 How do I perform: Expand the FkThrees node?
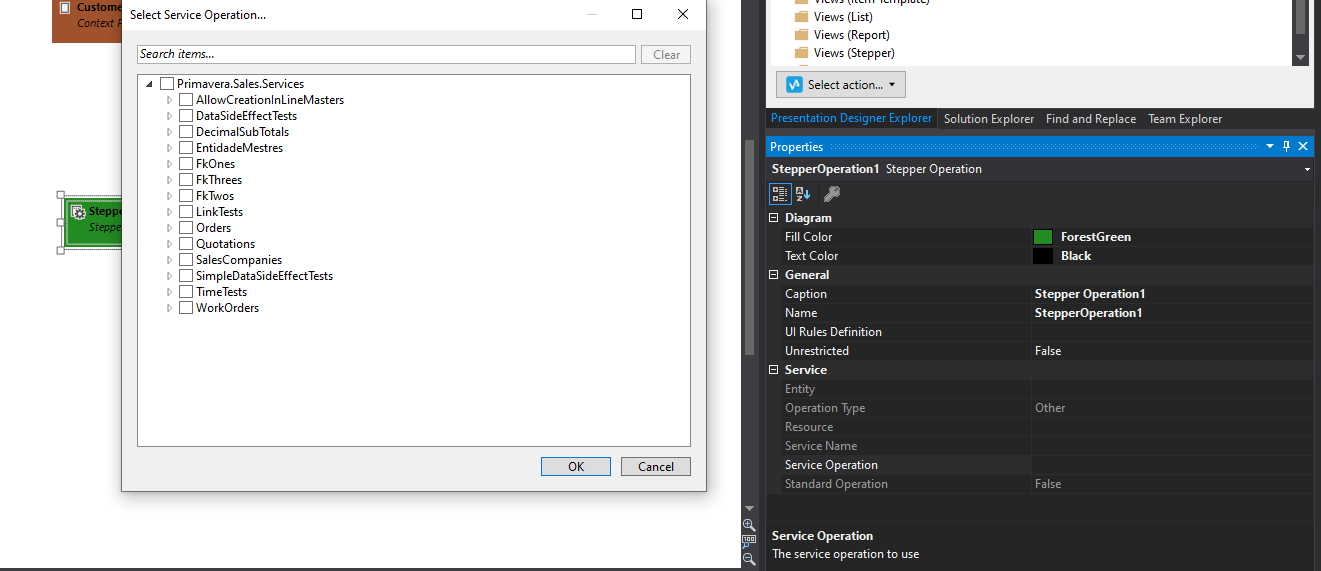[169, 180]
